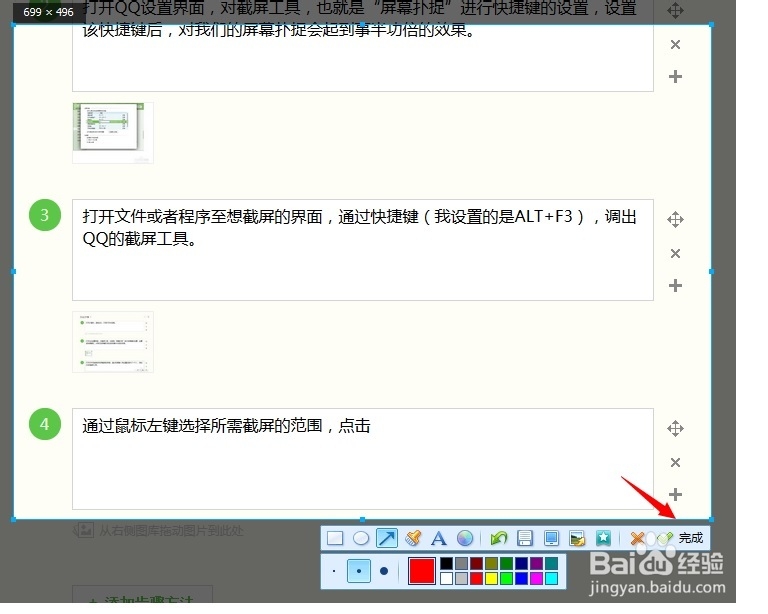Click the blue screen/phone send icon
This screenshot has height=614, width=768.
(x=552, y=538)
